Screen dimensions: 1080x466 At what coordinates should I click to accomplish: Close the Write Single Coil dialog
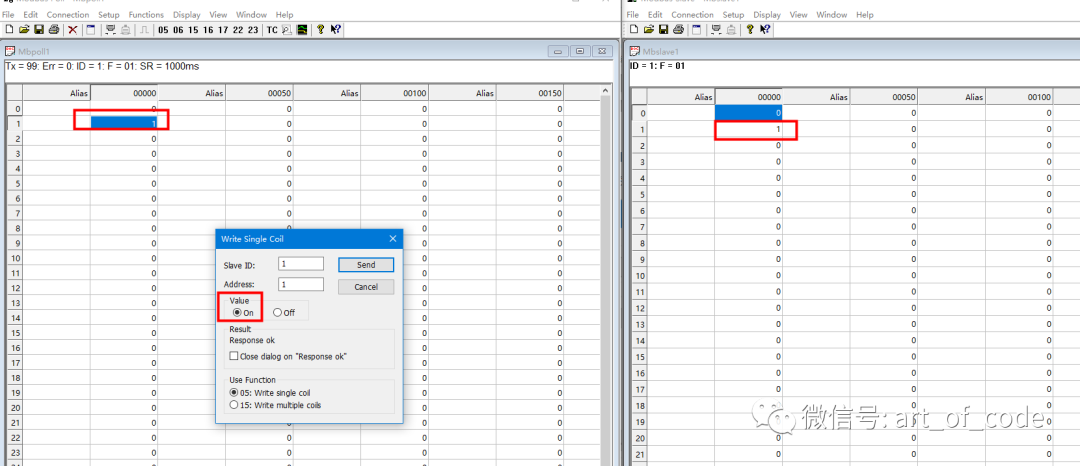click(393, 239)
